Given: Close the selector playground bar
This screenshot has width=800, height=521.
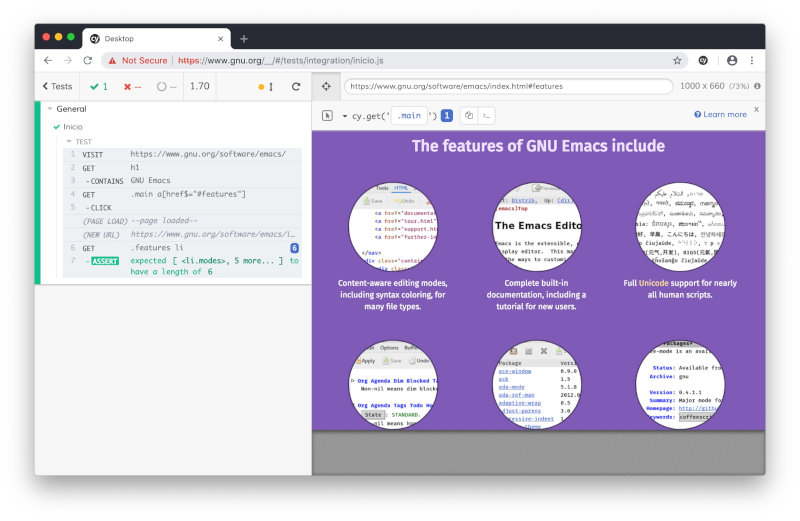Looking at the screenshot, I should click(756, 109).
